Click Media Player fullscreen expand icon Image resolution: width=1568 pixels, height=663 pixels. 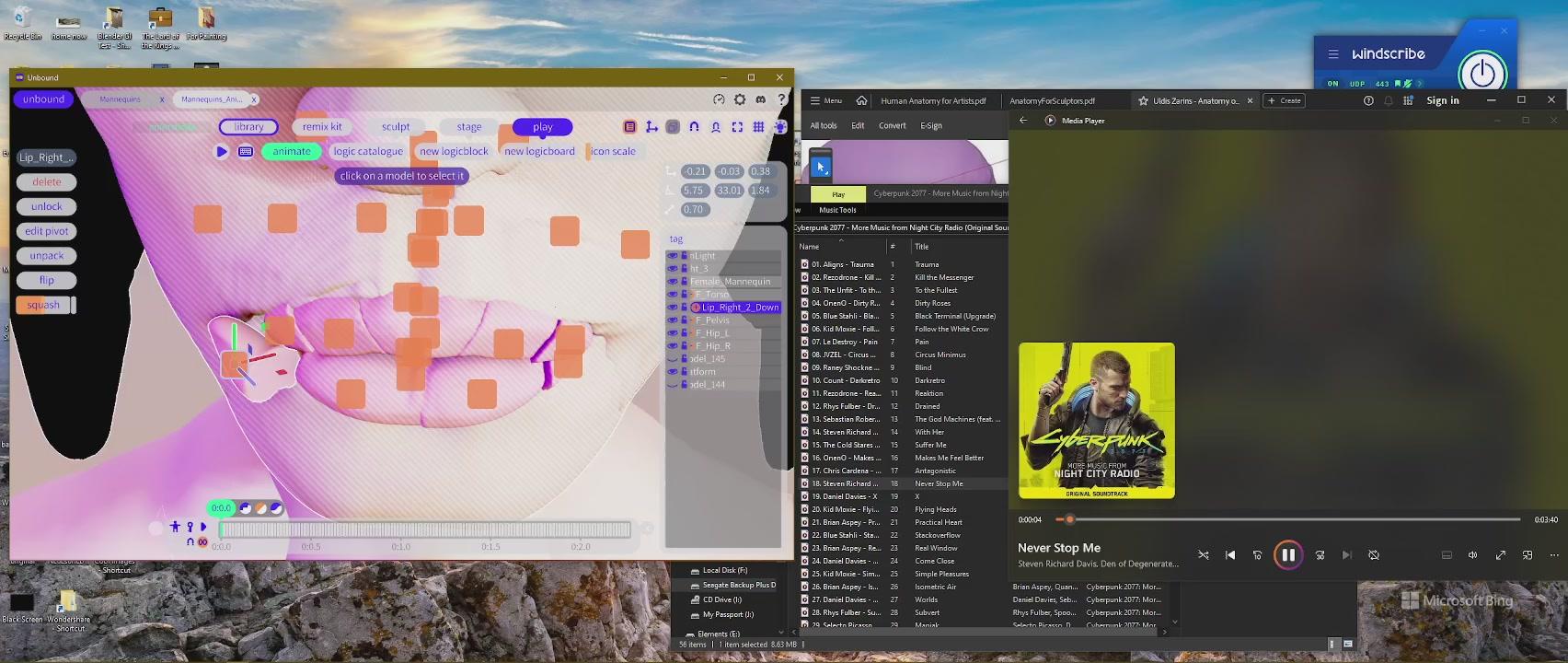1501,555
